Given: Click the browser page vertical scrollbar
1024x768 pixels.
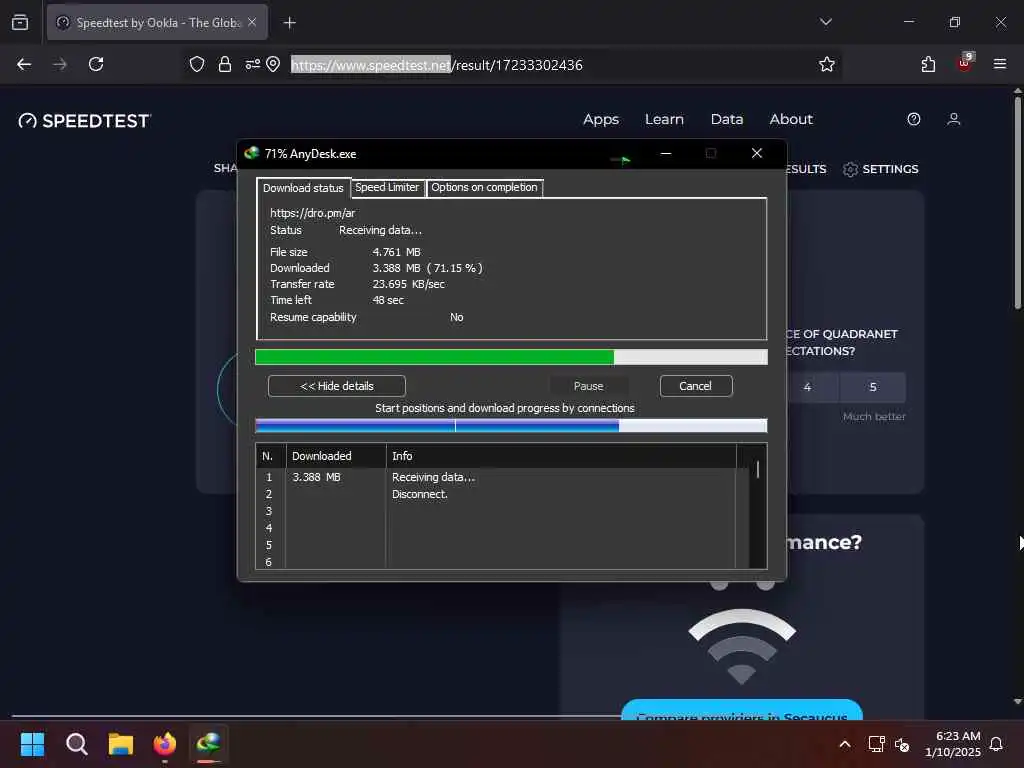Looking at the screenshot, I should 1017,202.
